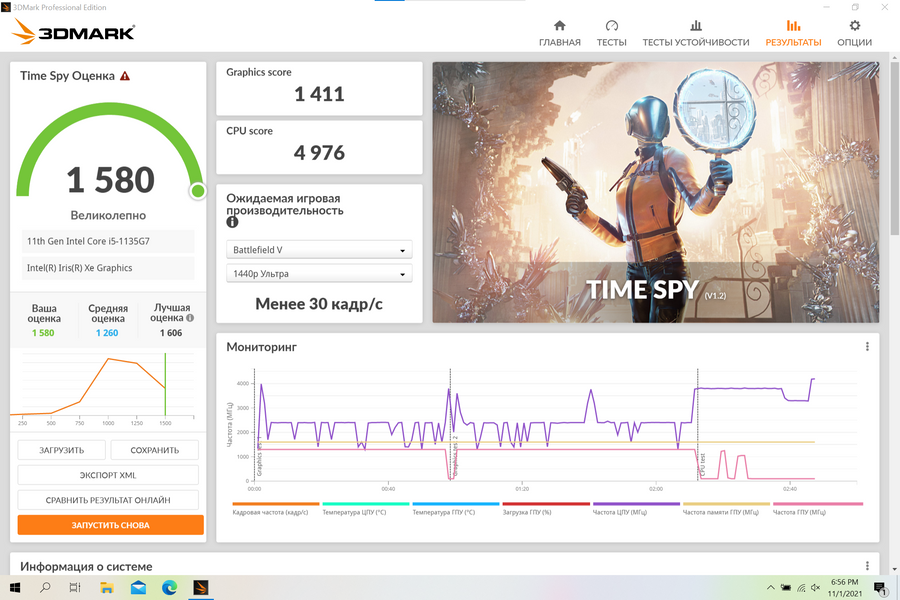Go to the ГЛАВНАЯ tab
This screenshot has width=900, height=600.
pyautogui.click(x=559, y=33)
